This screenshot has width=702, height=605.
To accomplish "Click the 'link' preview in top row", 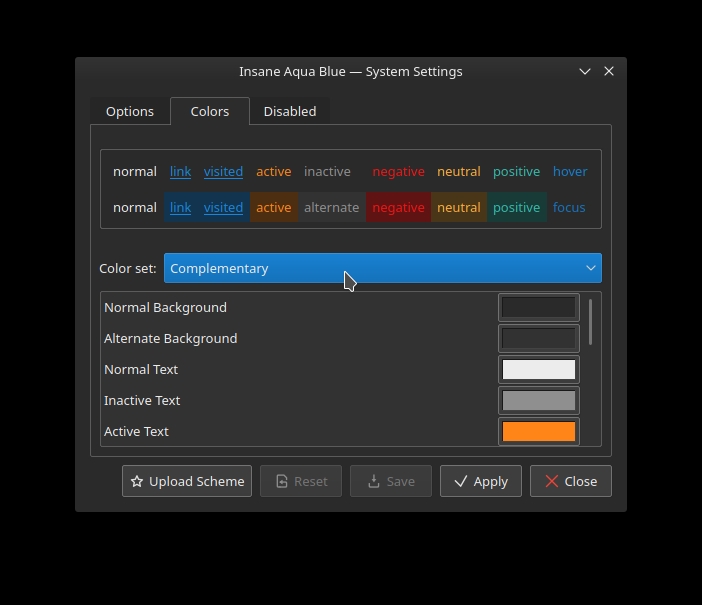I will (x=180, y=172).
